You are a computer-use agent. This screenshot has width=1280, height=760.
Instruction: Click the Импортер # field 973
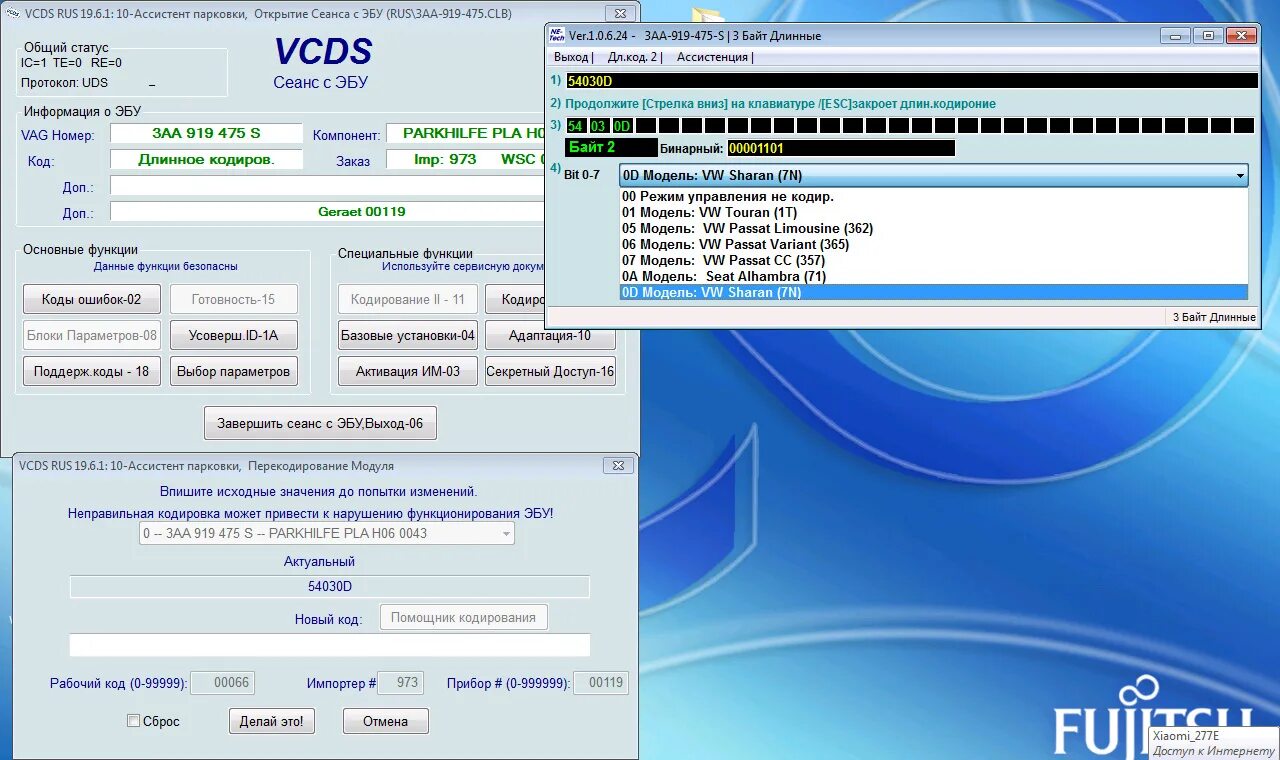pos(401,683)
